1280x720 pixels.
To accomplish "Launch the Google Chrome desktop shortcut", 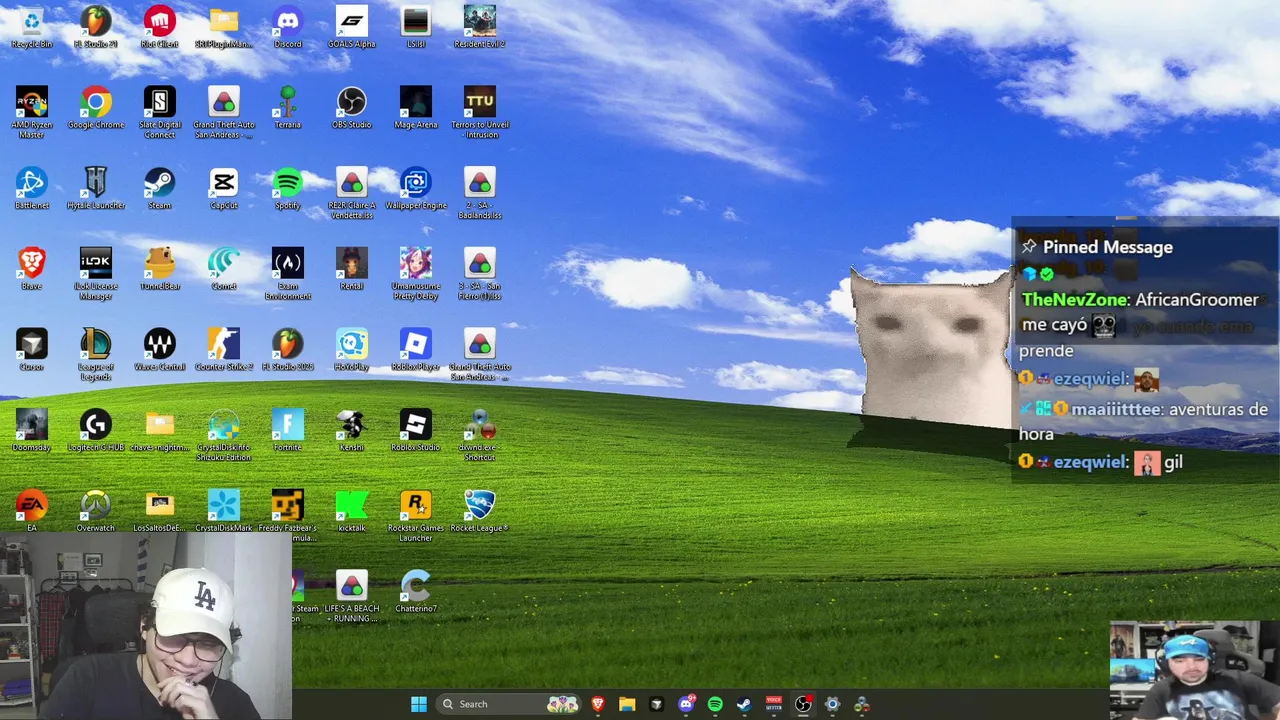I will pyautogui.click(x=96, y=107).
